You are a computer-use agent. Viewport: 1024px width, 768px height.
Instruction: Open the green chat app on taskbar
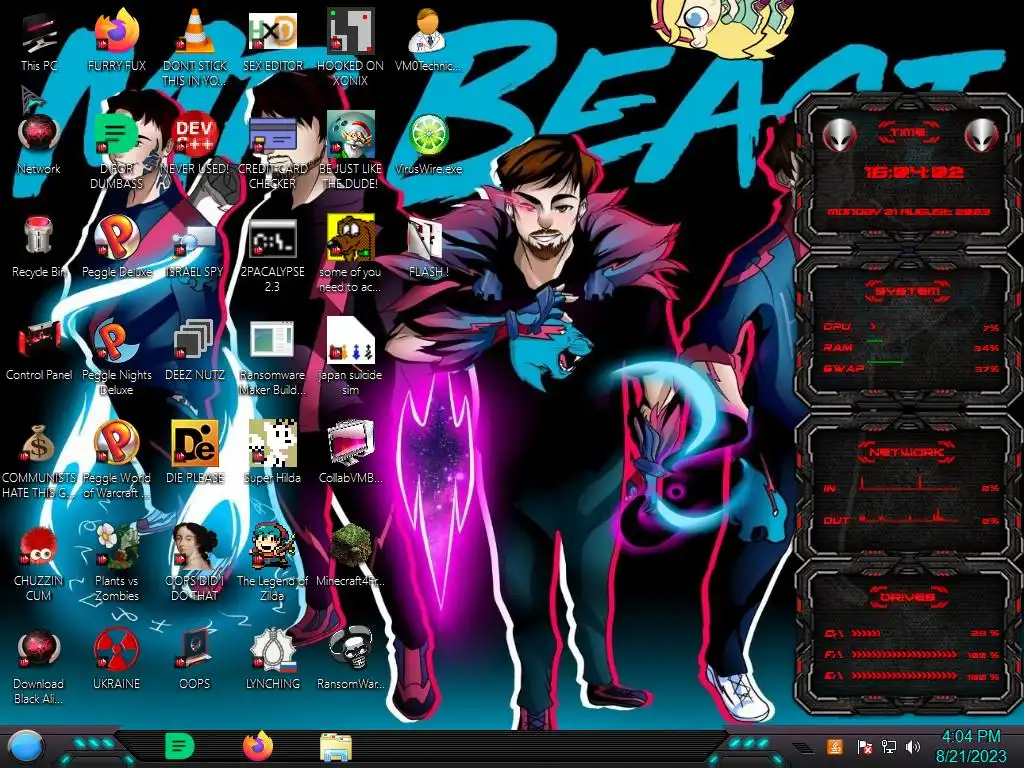(x=180, y=746)
